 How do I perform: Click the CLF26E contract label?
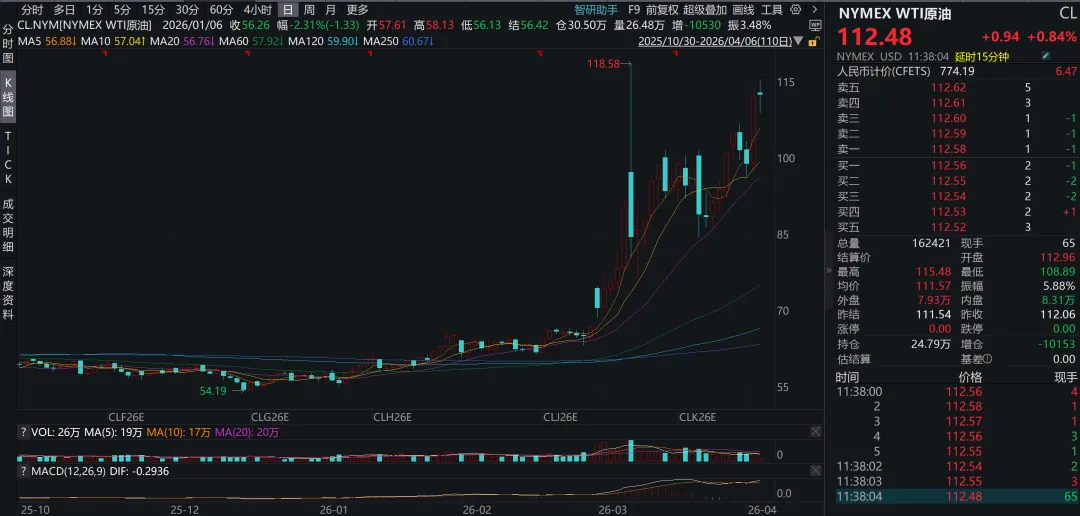127,417
